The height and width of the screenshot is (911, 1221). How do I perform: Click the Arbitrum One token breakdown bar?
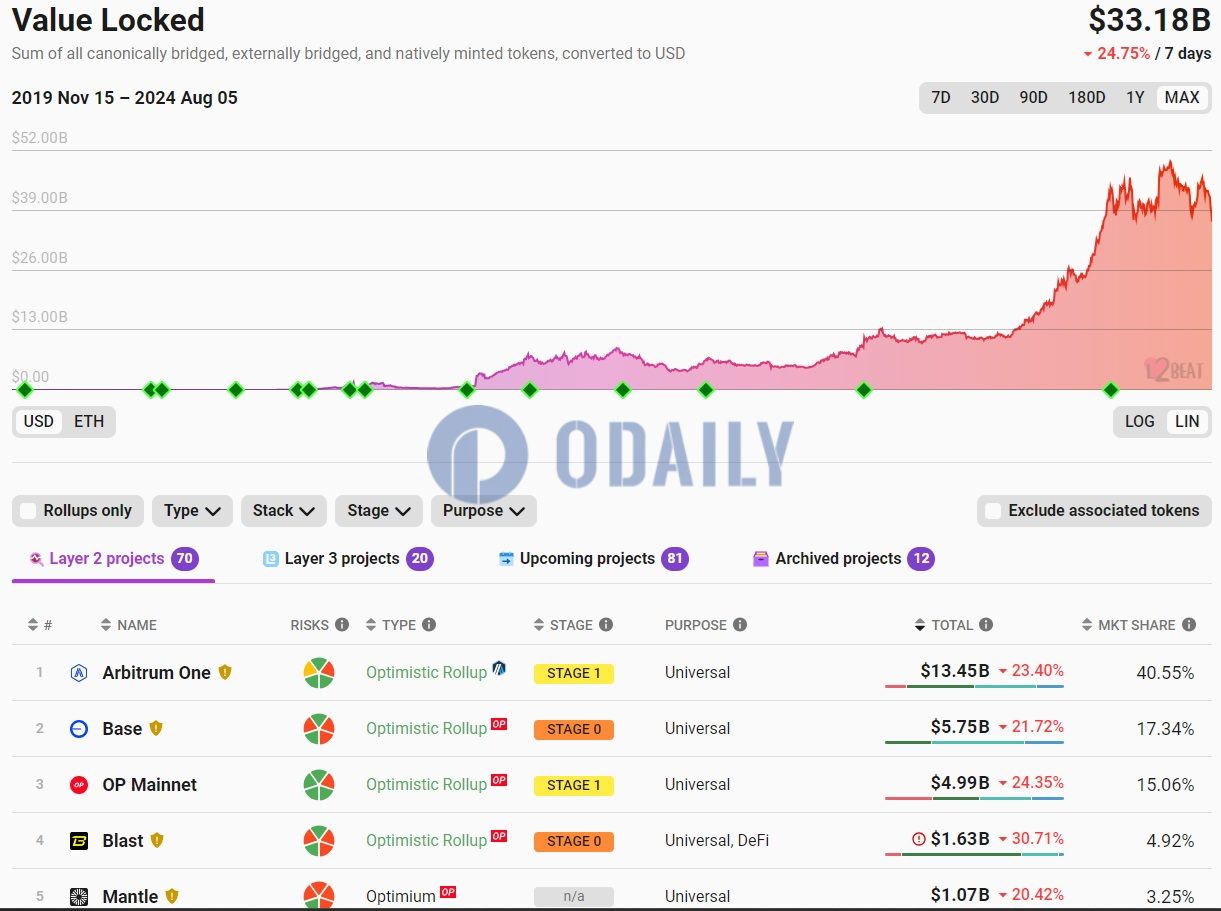974,687
